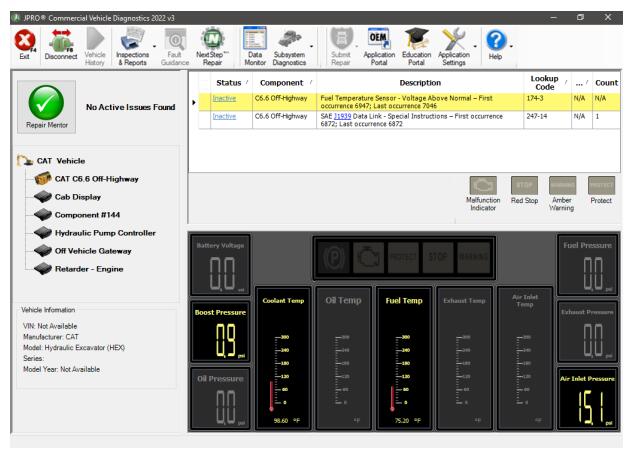
Task: Click lookup code 247-14
Action: [537, 116]
